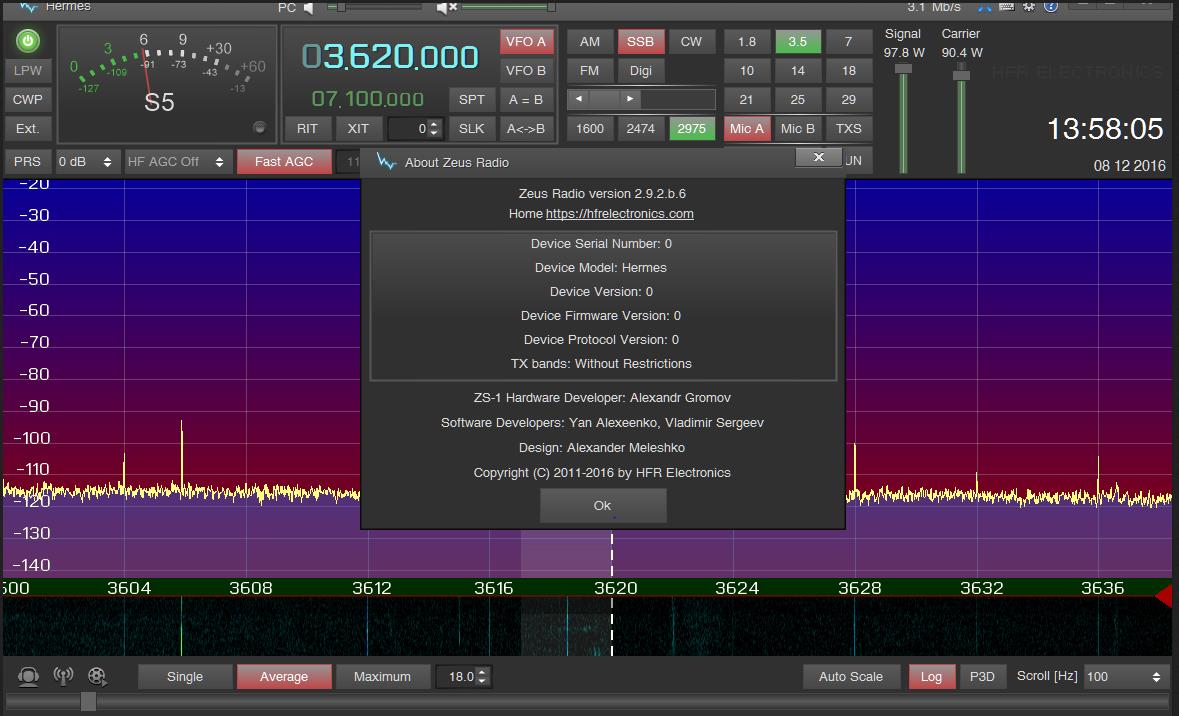Toggle RIT offset
Viewport: 1179px width, 716px height.
coord(307,129)
